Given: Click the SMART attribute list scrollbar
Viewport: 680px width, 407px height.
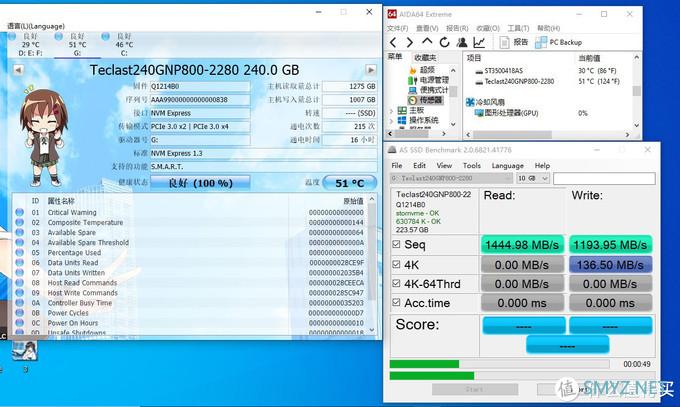Looking at the screenshot, I should pyautogui.click(x=372, y=265).
